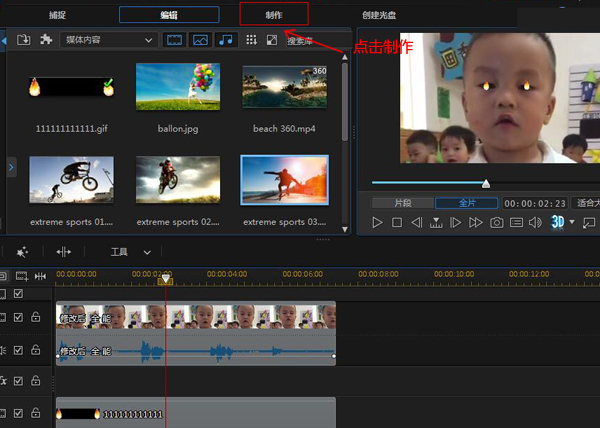This screenshot has width=600, height=428.
Task: Select the 修改后 video clip on timeline
Action: pyautogui.click(x=196, y=316)
